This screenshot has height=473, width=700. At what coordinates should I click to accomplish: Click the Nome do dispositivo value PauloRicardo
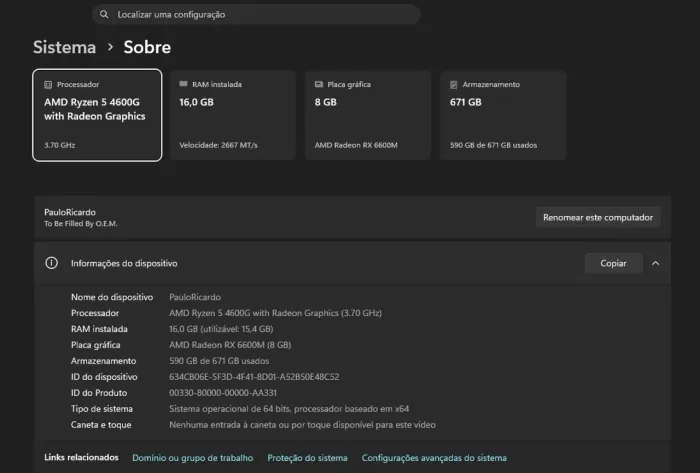point(195,297)
